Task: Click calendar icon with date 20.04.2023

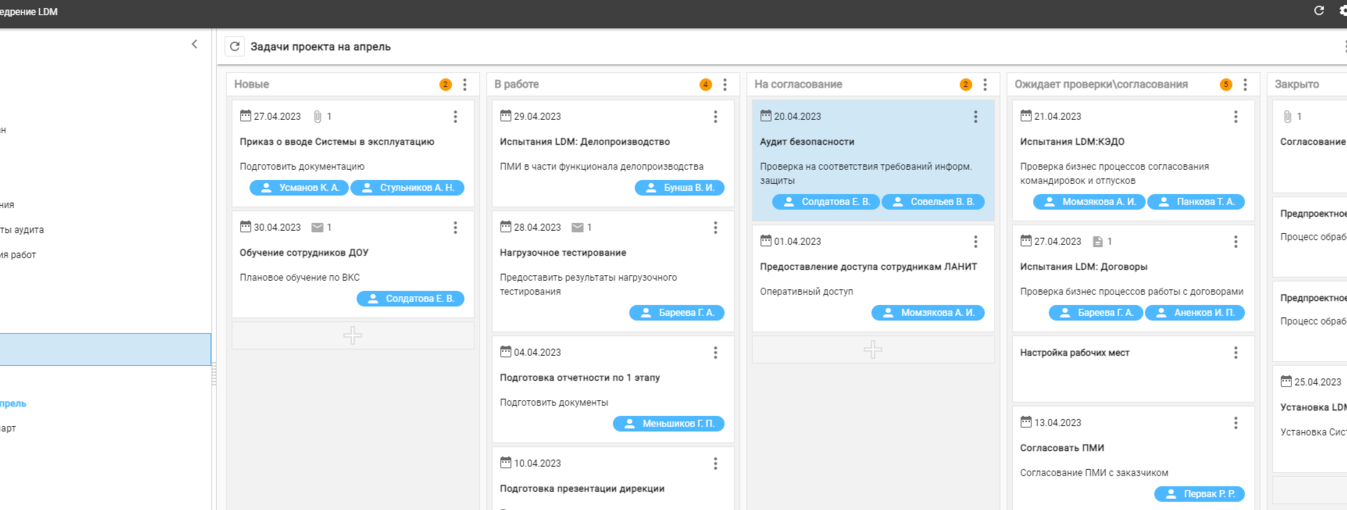Action: coord(766,116)
